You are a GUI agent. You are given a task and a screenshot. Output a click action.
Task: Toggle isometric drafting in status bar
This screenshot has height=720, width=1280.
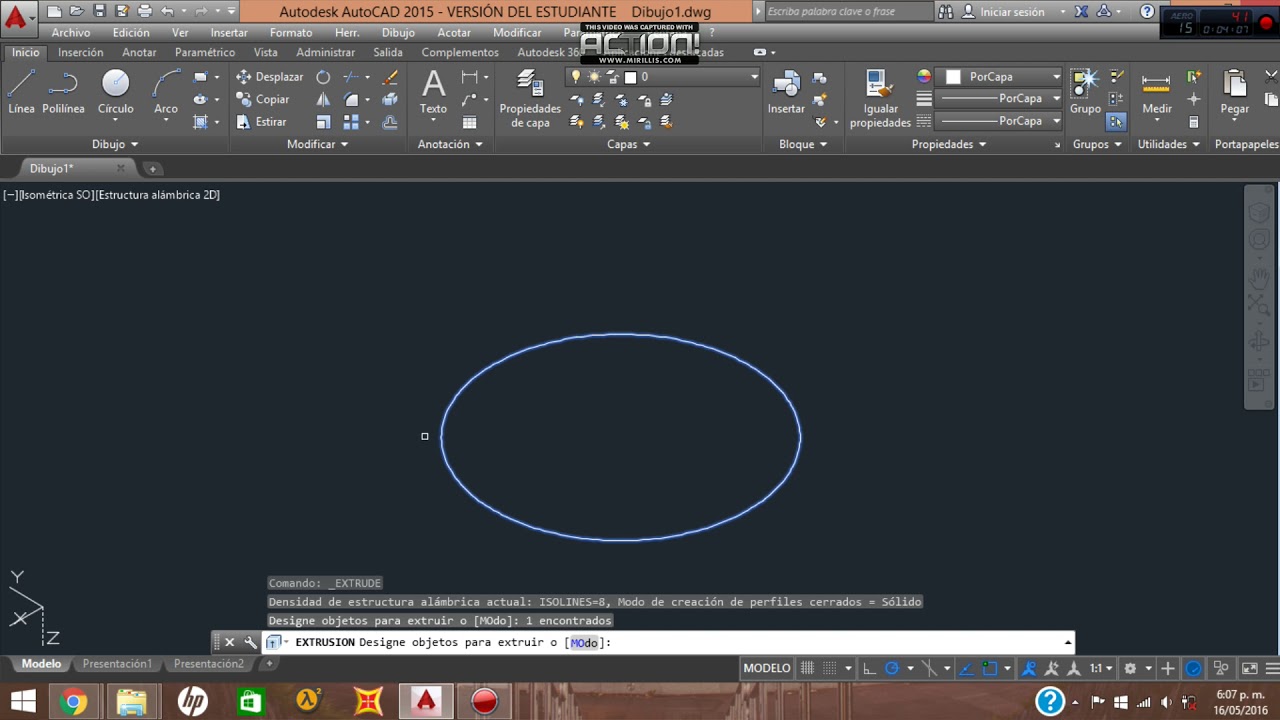[930, 668]
